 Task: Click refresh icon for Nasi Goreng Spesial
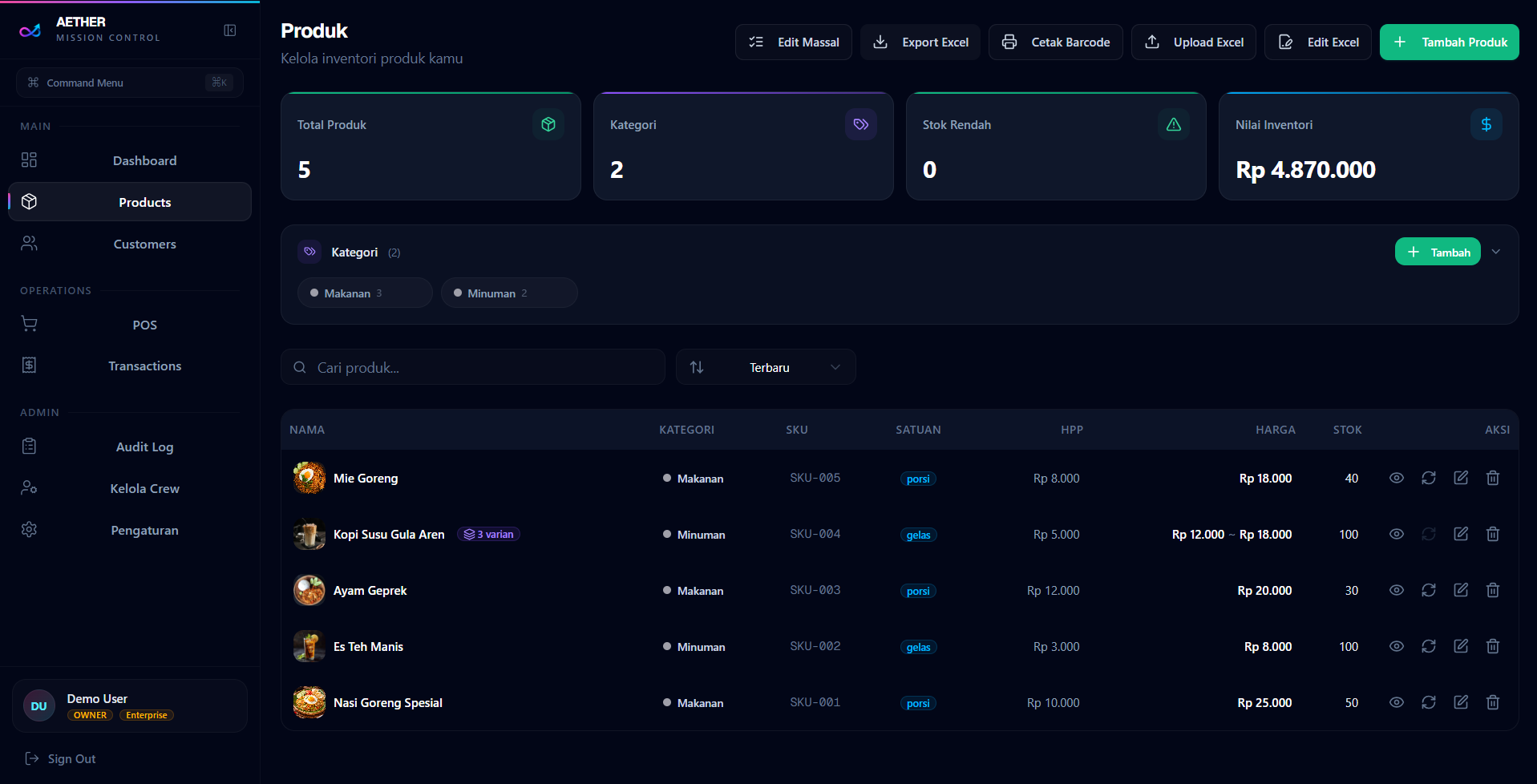1429,702
